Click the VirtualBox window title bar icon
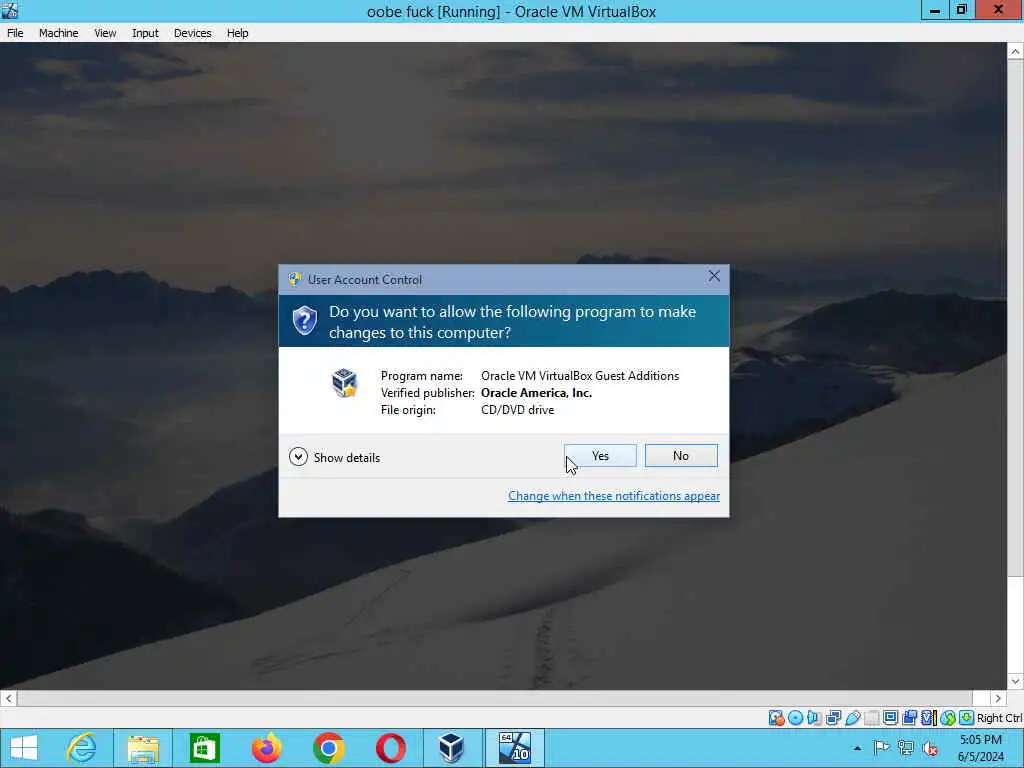This screenshot has width=1024, height=768. [10, 10]
